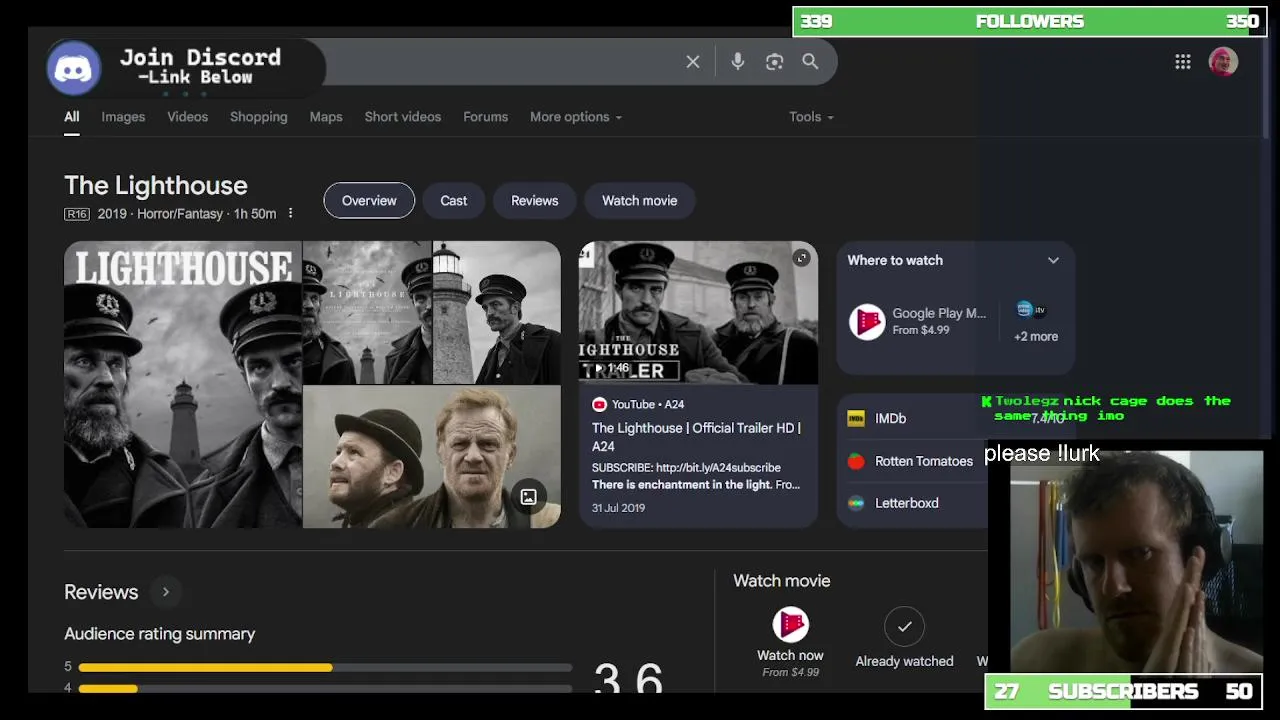The height and width of the screenshot is (720, 1280).
Task: Click the Watch movie section heading
Action: (782, 581)
